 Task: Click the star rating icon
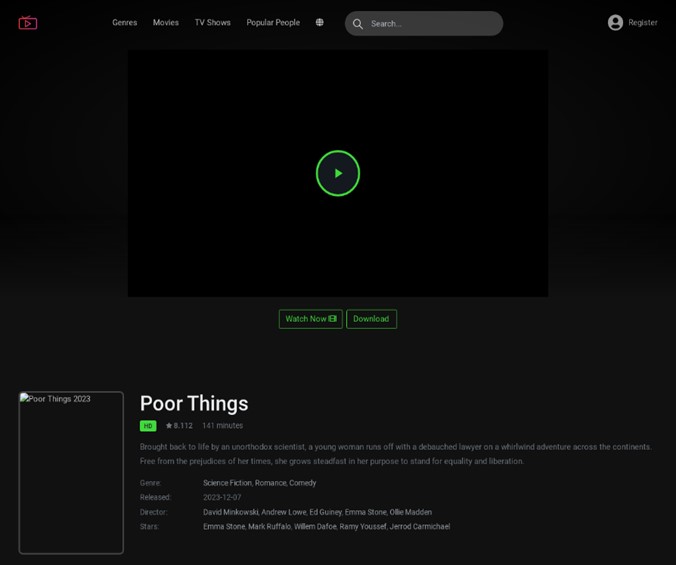pos(169,426)
